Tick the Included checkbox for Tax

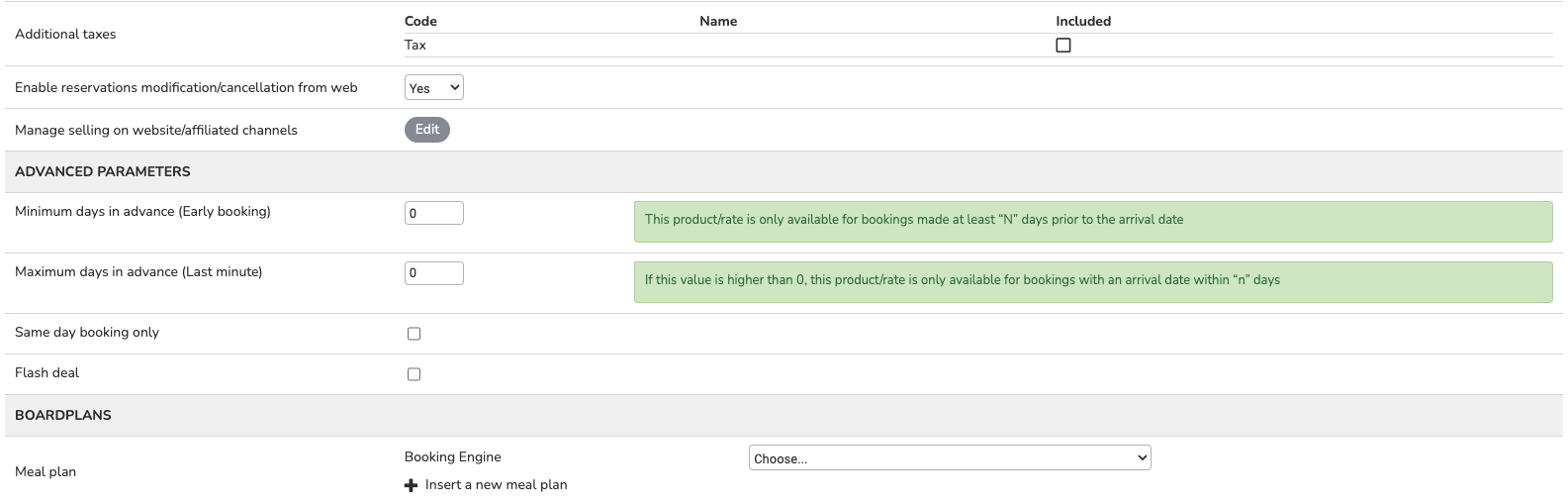1063,46
